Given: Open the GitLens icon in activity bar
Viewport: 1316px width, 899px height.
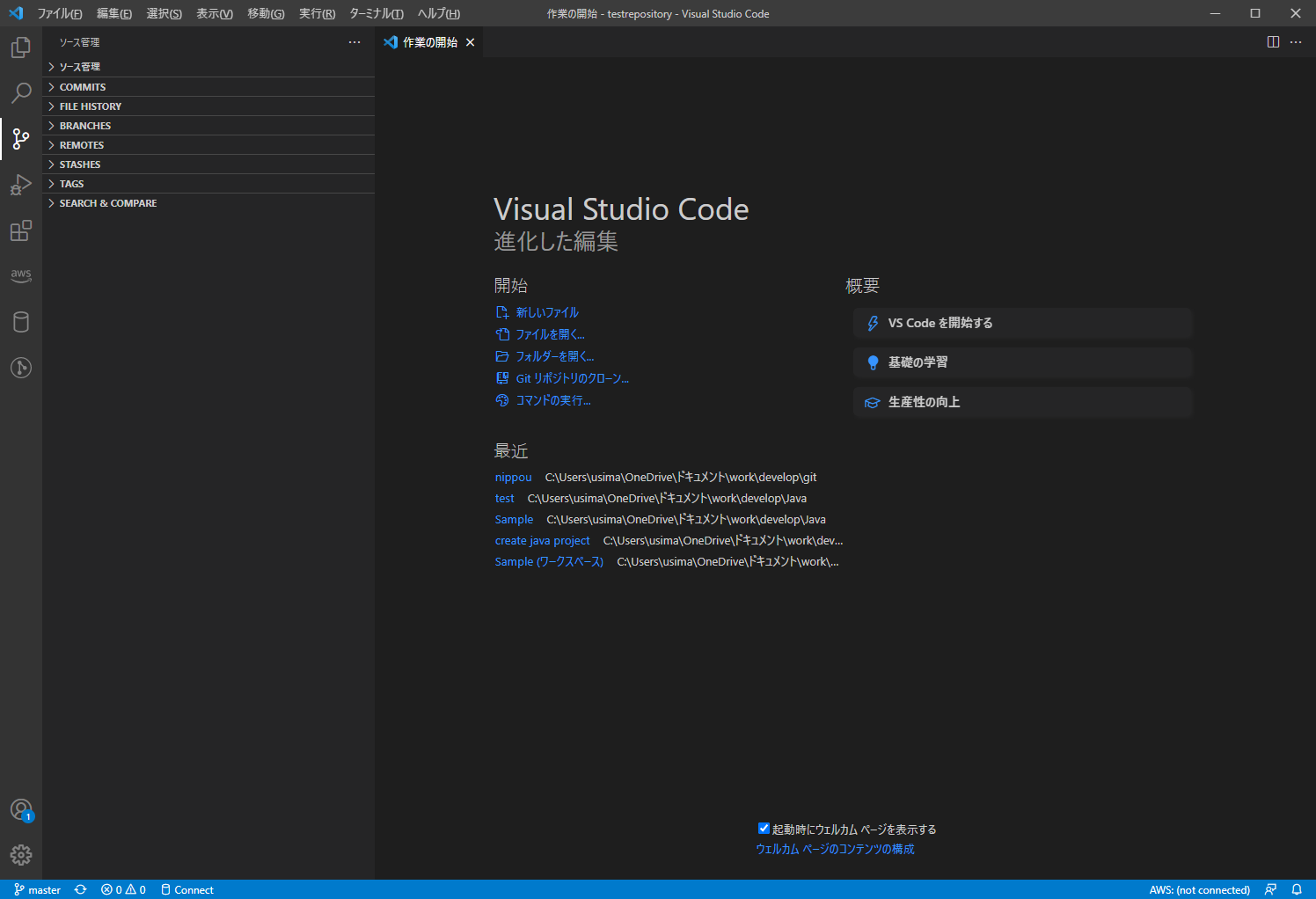Looking at the screenshot, I should click(x=21, y=368).
